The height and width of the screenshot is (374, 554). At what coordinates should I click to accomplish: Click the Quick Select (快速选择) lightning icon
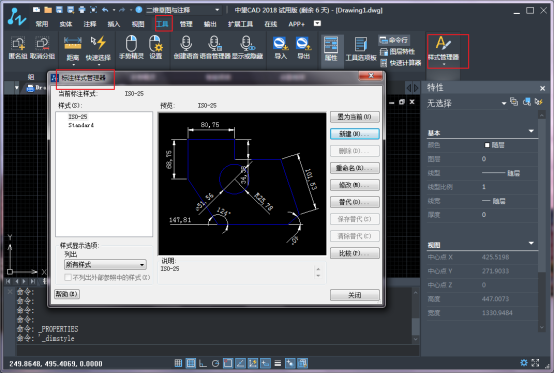[x=98, y=43]
